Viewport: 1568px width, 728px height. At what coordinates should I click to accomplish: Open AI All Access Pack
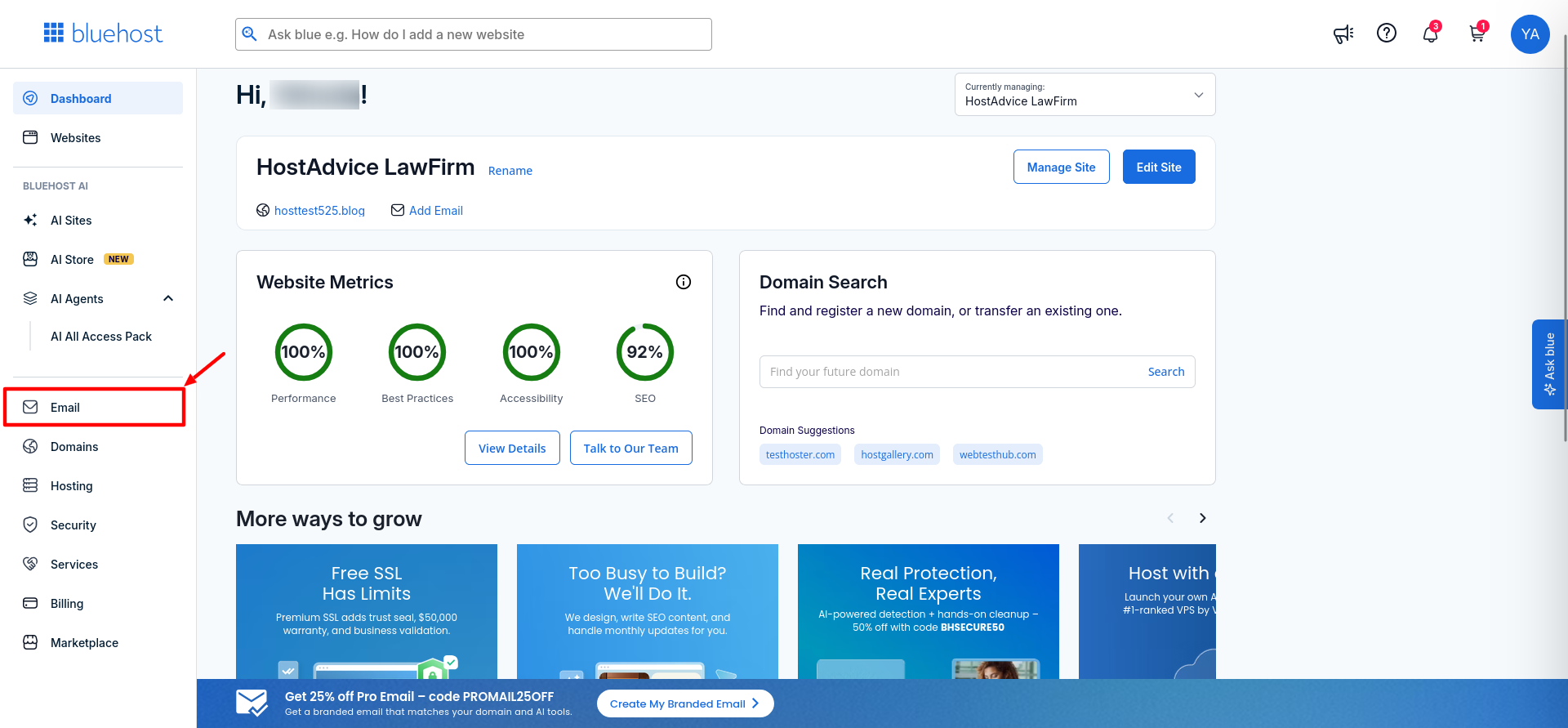click(101, 337)
